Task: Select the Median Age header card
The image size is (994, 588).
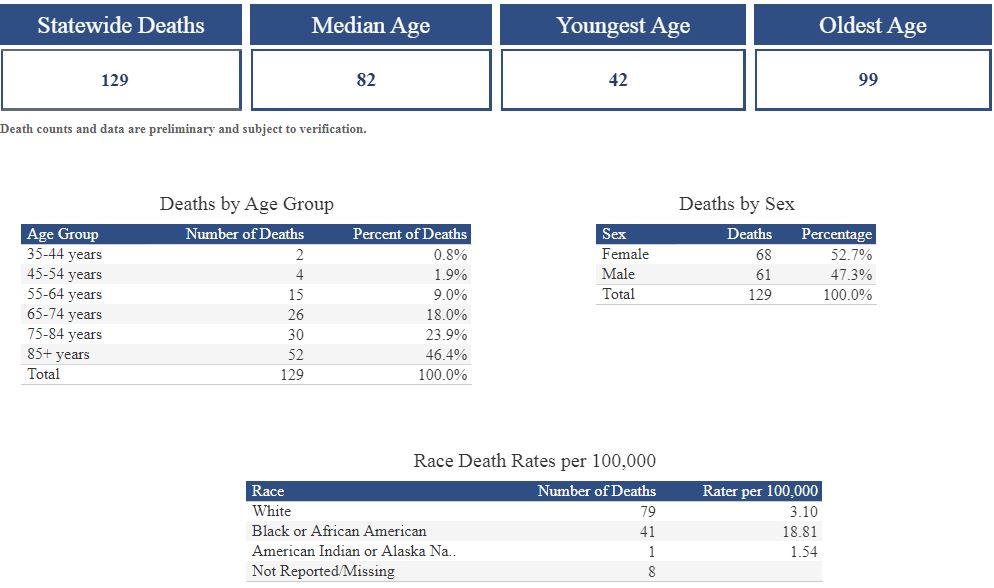Action: pos(371,26)
